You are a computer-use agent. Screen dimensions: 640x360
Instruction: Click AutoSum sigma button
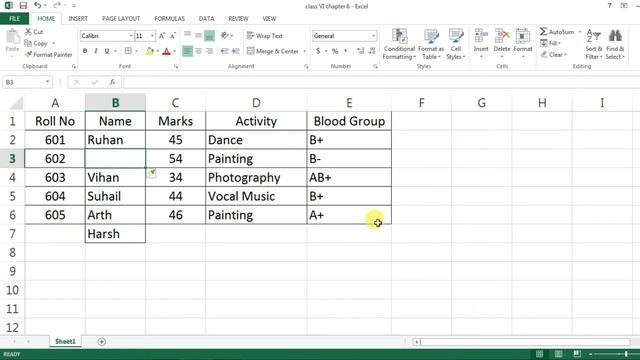(557, 31)
